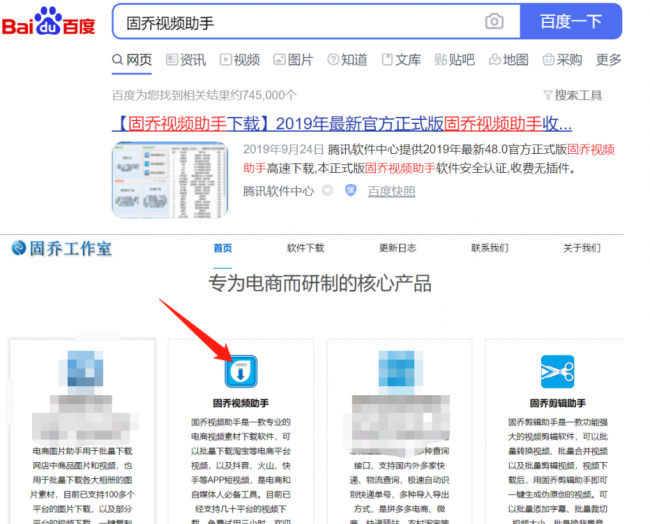
Task: Click the 电商图片助手 product description text
Action: (x=82, y=485)
